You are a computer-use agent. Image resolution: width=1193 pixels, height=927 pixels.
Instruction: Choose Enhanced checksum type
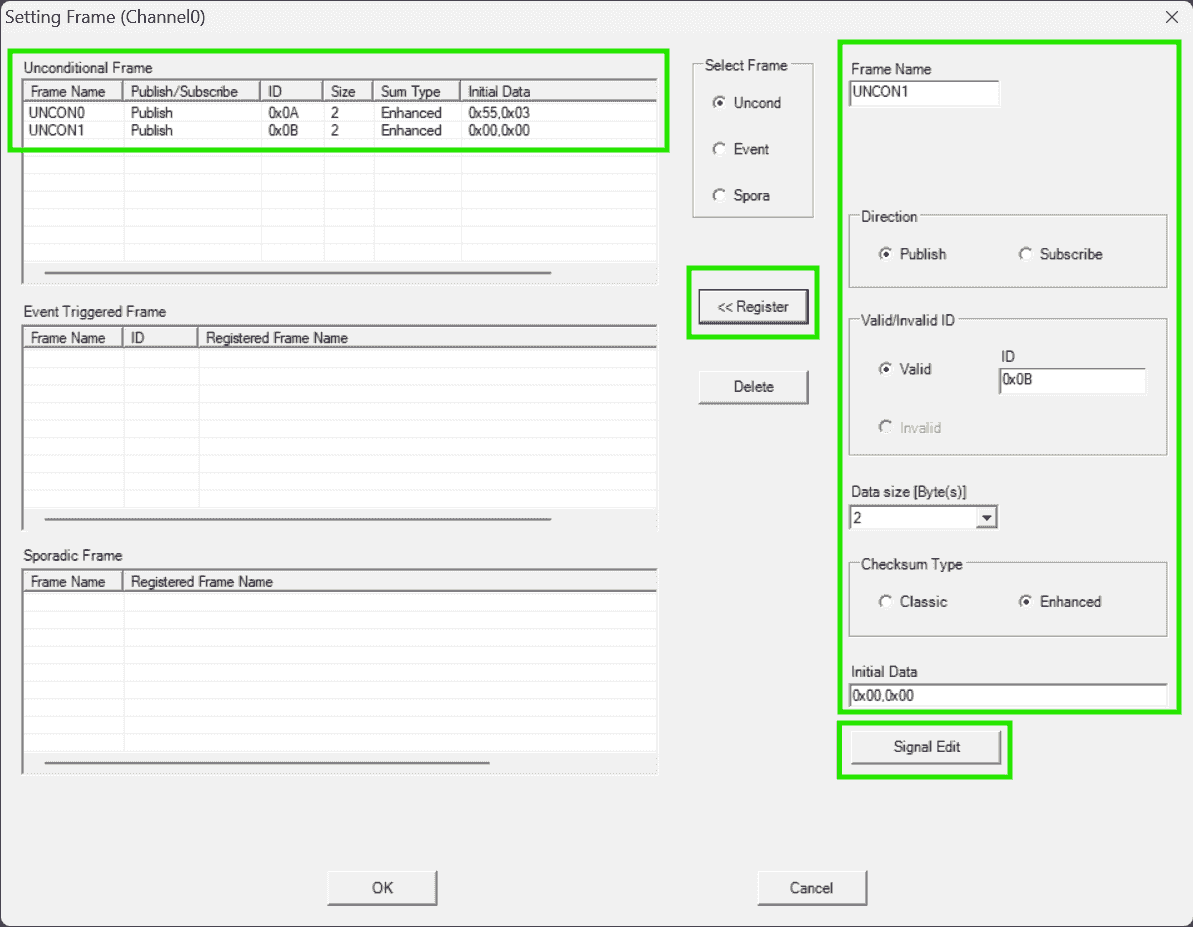pyautogui.click(x=1025, y=602)
